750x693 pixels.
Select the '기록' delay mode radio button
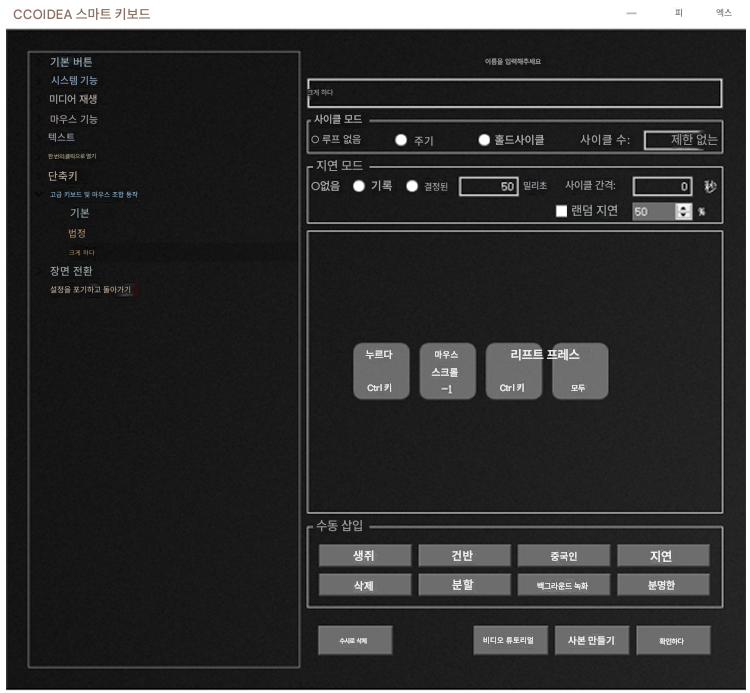click(x=358, y=186)
